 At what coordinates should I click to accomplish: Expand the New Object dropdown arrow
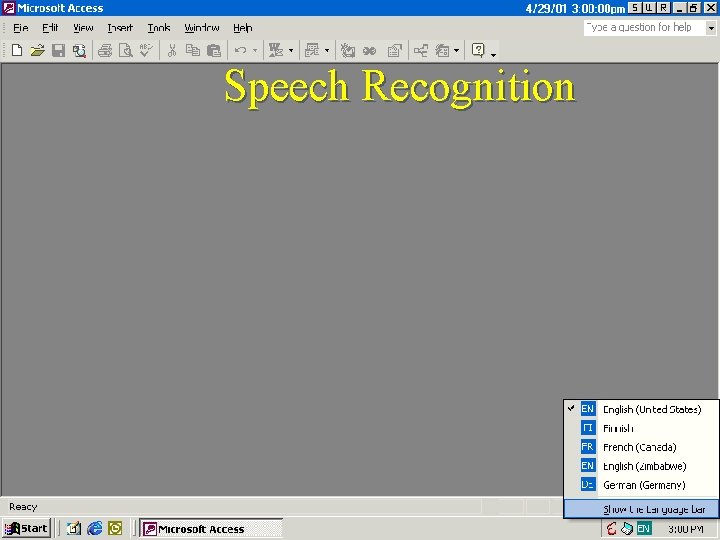pos(456,51)
